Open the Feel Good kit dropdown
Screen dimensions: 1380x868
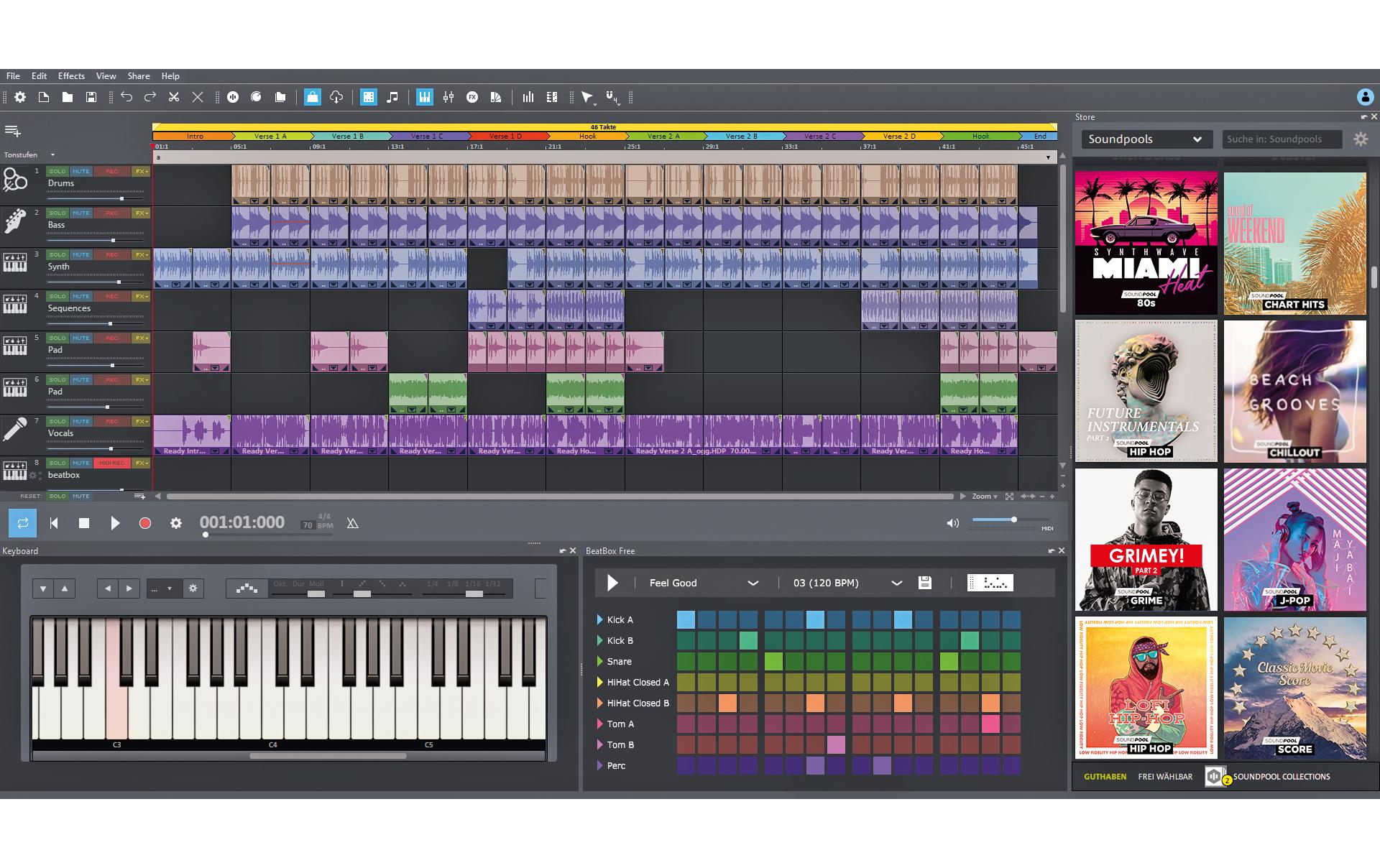(x=704, y=583)
